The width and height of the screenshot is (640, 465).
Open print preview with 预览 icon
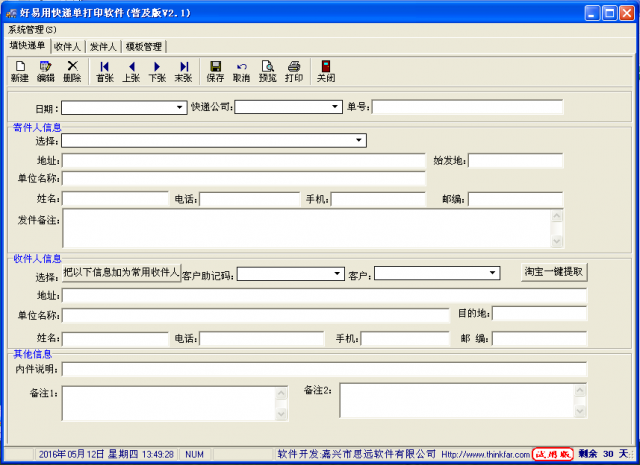[x=268, y=71]
